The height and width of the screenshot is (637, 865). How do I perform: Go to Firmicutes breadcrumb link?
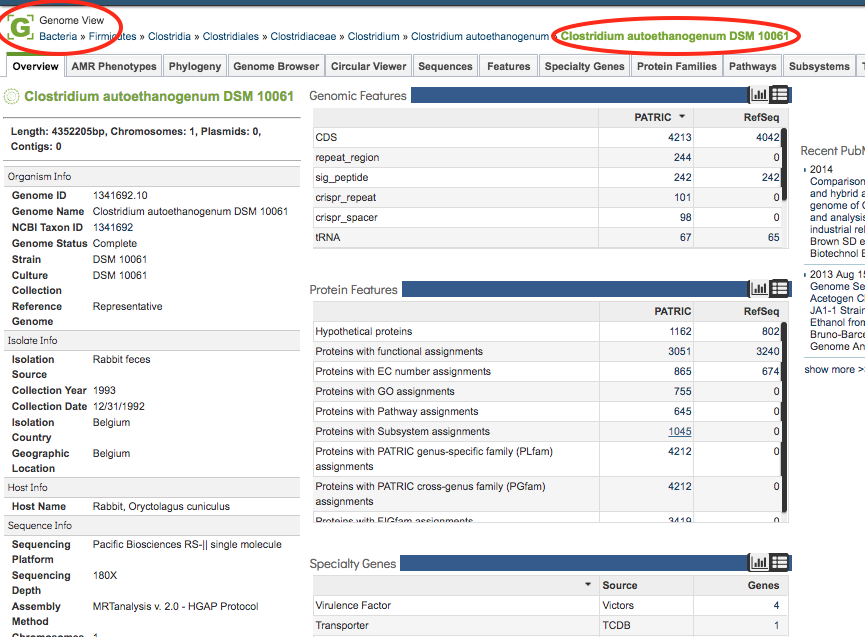click(x=113, y=36)
